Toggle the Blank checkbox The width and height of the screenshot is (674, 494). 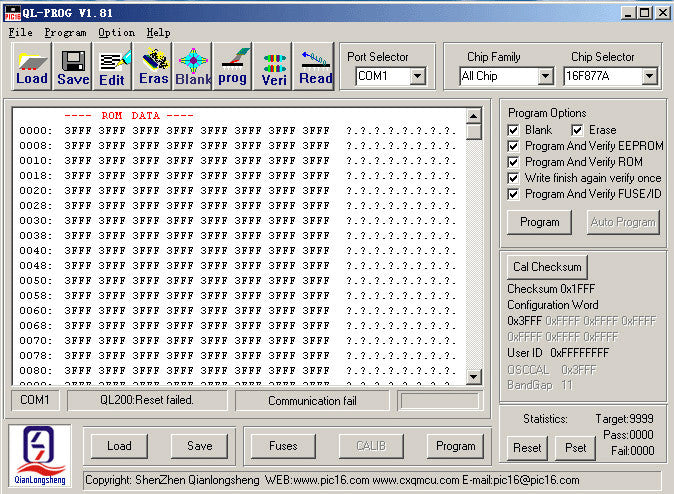pos(515,130)
